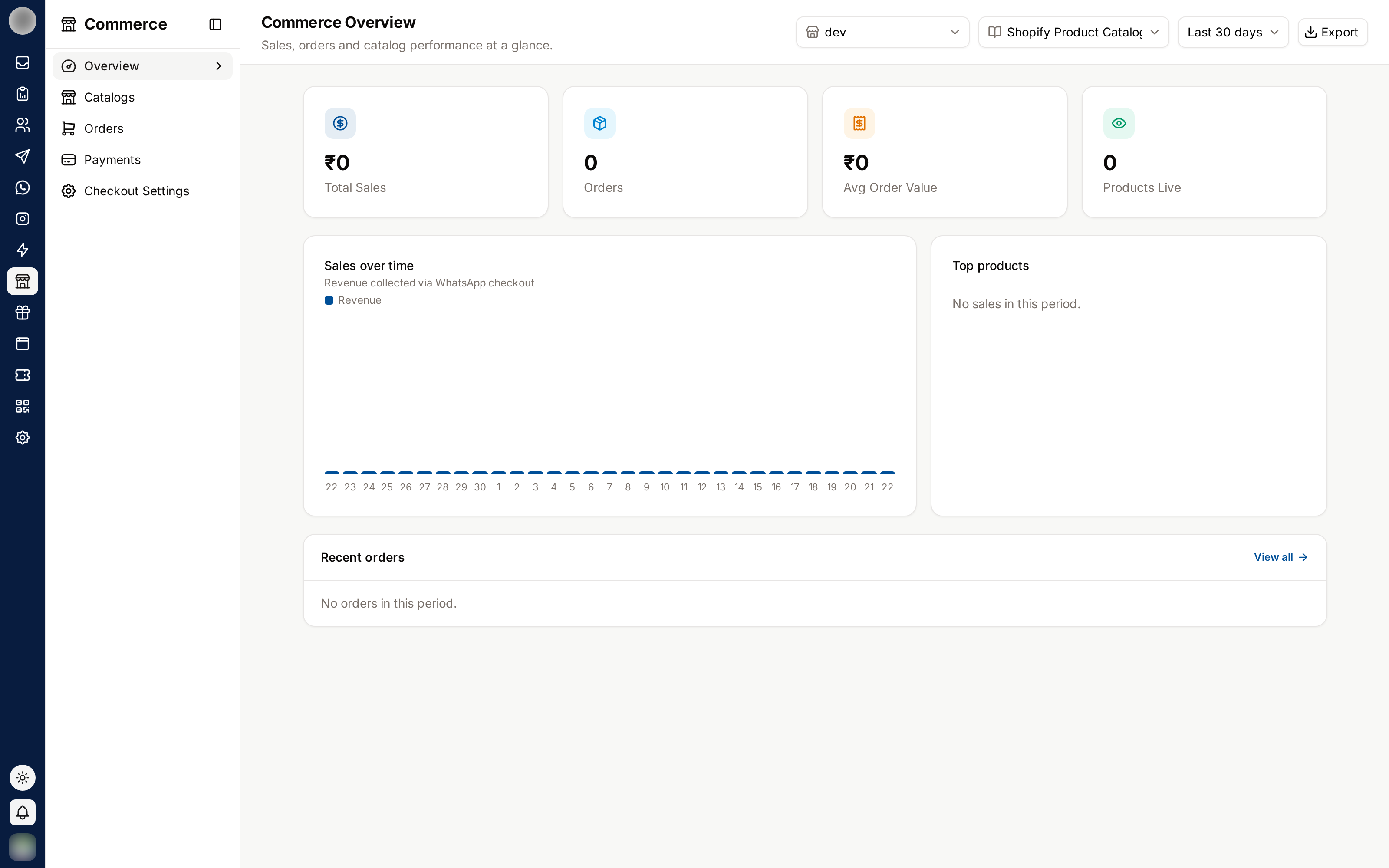Collapse the Commerce sidebar panel
The image size is (1389, 868).
[x=215, y=24]
